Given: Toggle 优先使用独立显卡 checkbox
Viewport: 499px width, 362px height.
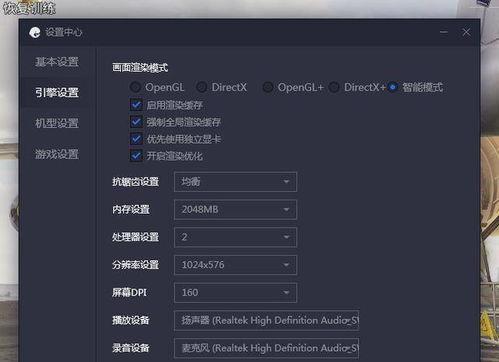Looking at the screenshot, I should coord(136,139).
